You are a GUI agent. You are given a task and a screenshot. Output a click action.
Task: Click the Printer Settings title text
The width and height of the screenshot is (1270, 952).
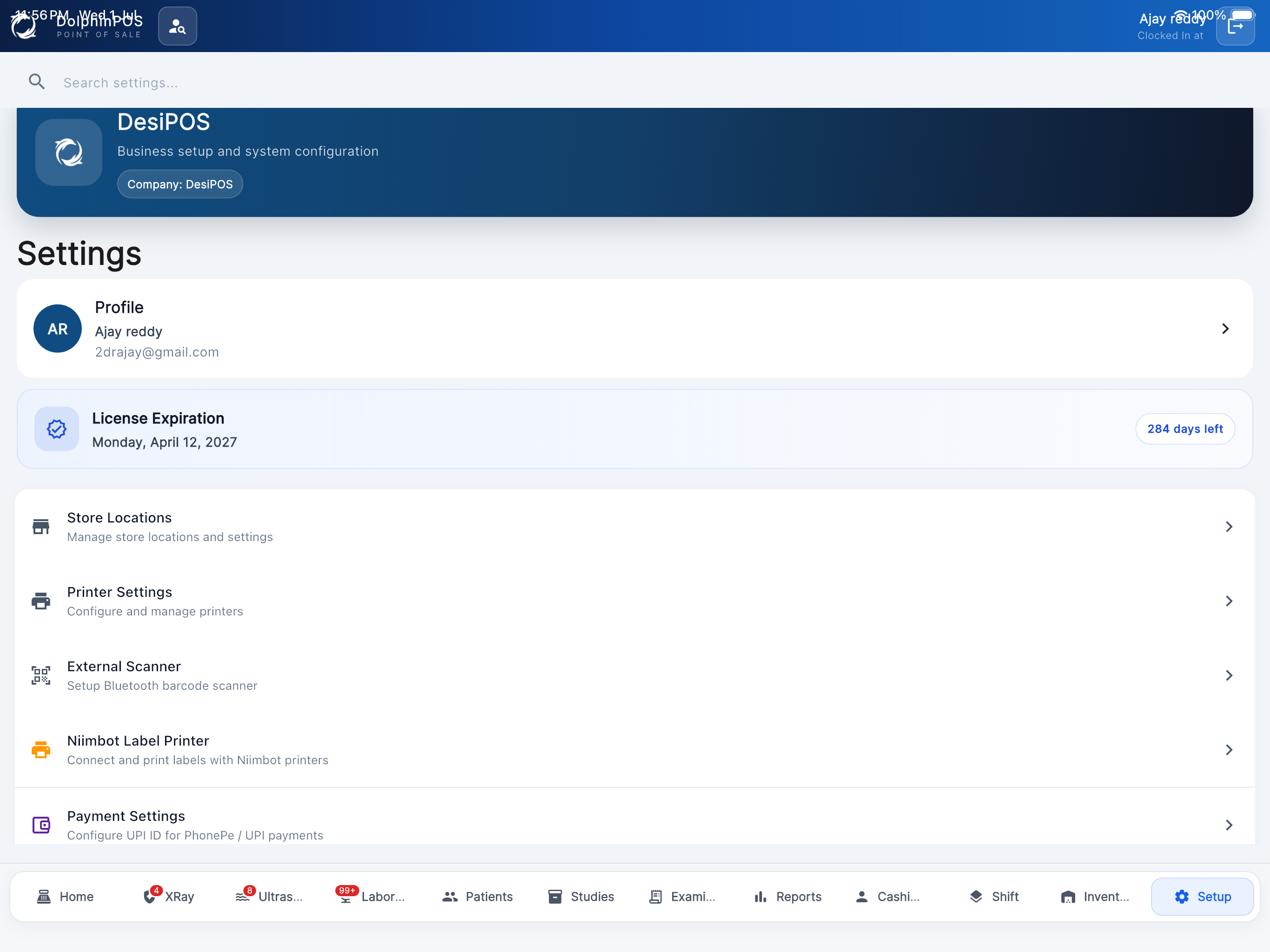pyautogui.click(x=119, y=592)
